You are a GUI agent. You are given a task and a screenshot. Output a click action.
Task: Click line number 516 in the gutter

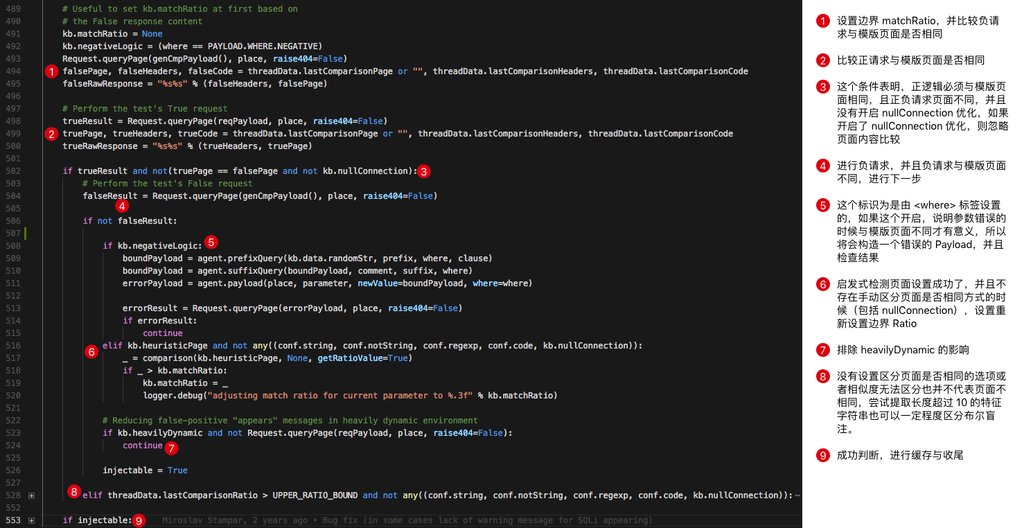click(13, 345)
